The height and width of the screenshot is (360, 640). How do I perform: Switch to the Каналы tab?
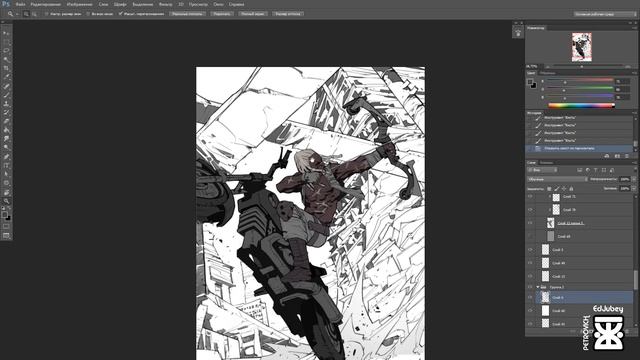point(546,162)
